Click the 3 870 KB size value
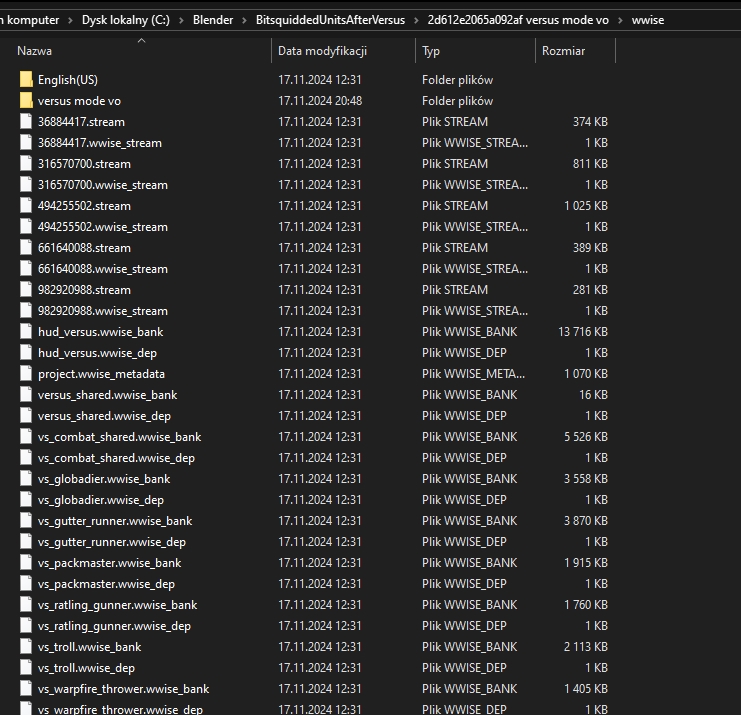This screenshot has height=715, width=741. pos(586,521)
